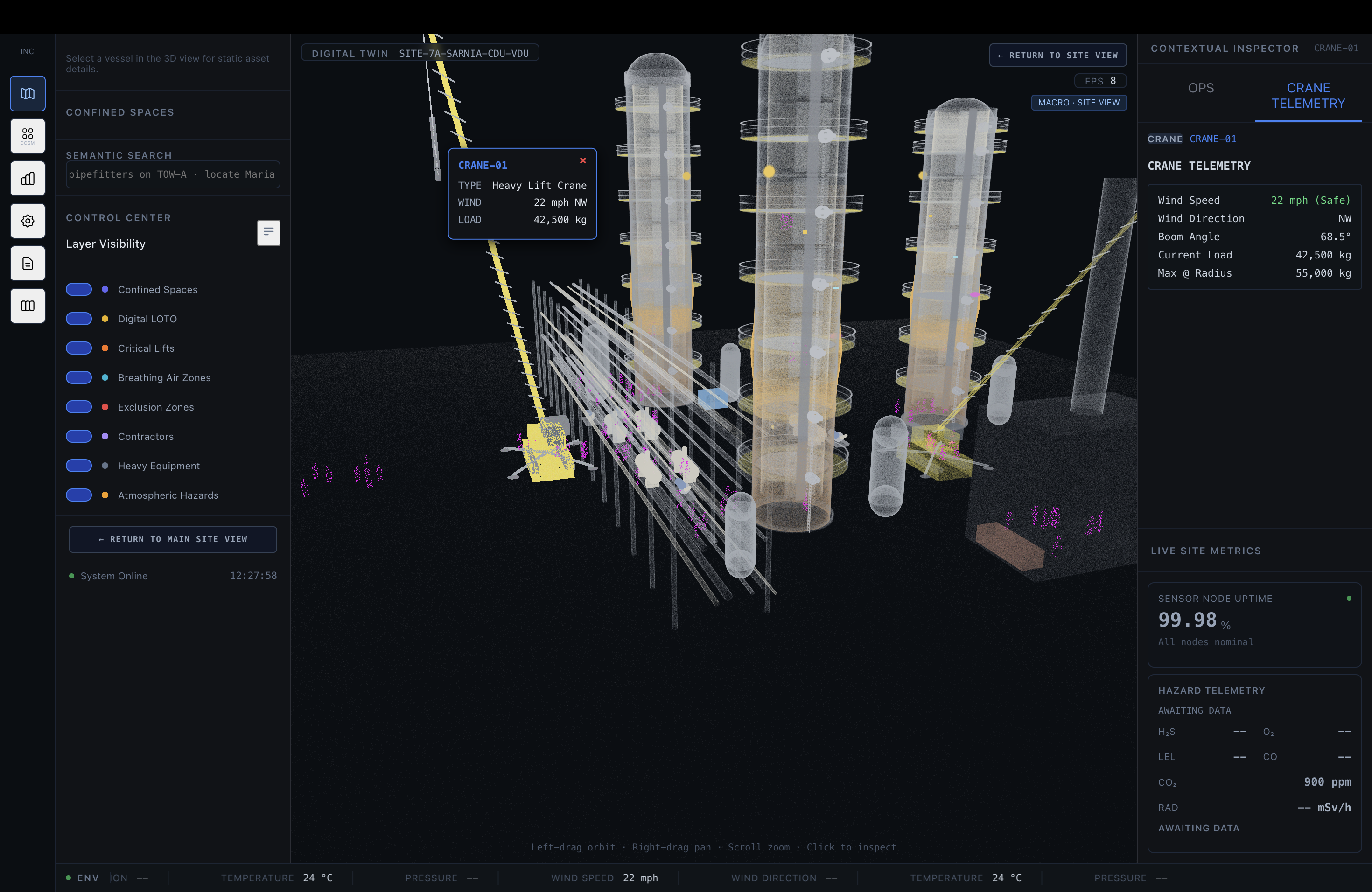Open the settings gear sidebar icon
Screen dimensions: 1372x892
(28, 221)
